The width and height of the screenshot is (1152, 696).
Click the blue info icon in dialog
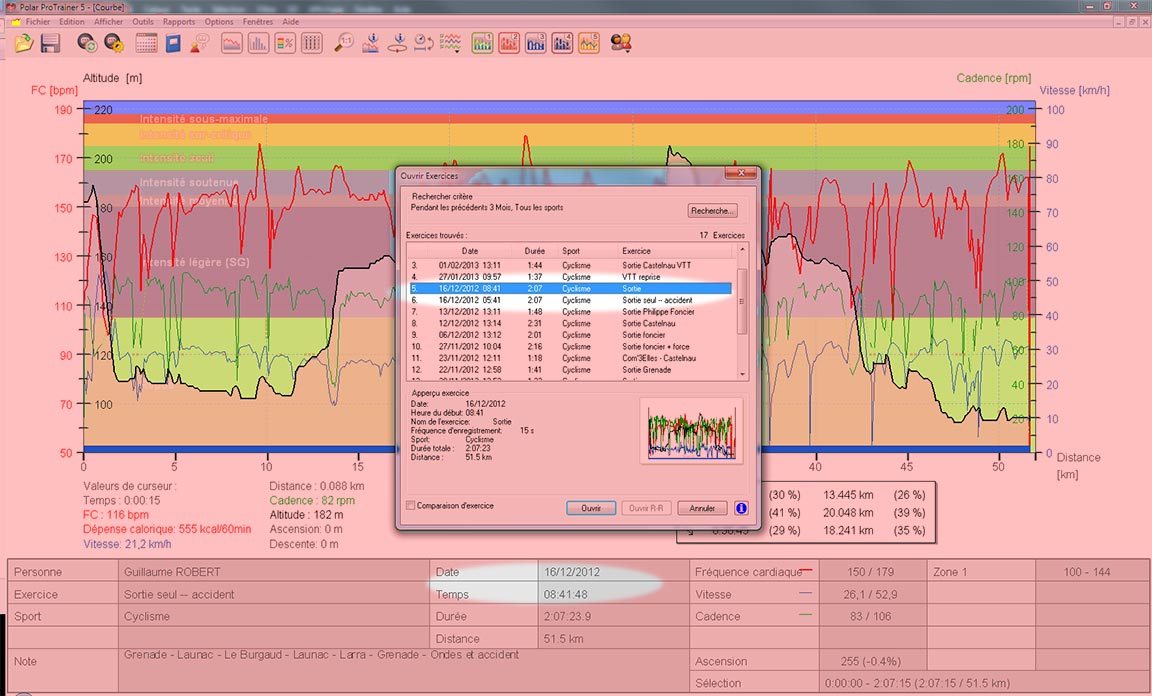pyautogui.click(x=741, y=508)
